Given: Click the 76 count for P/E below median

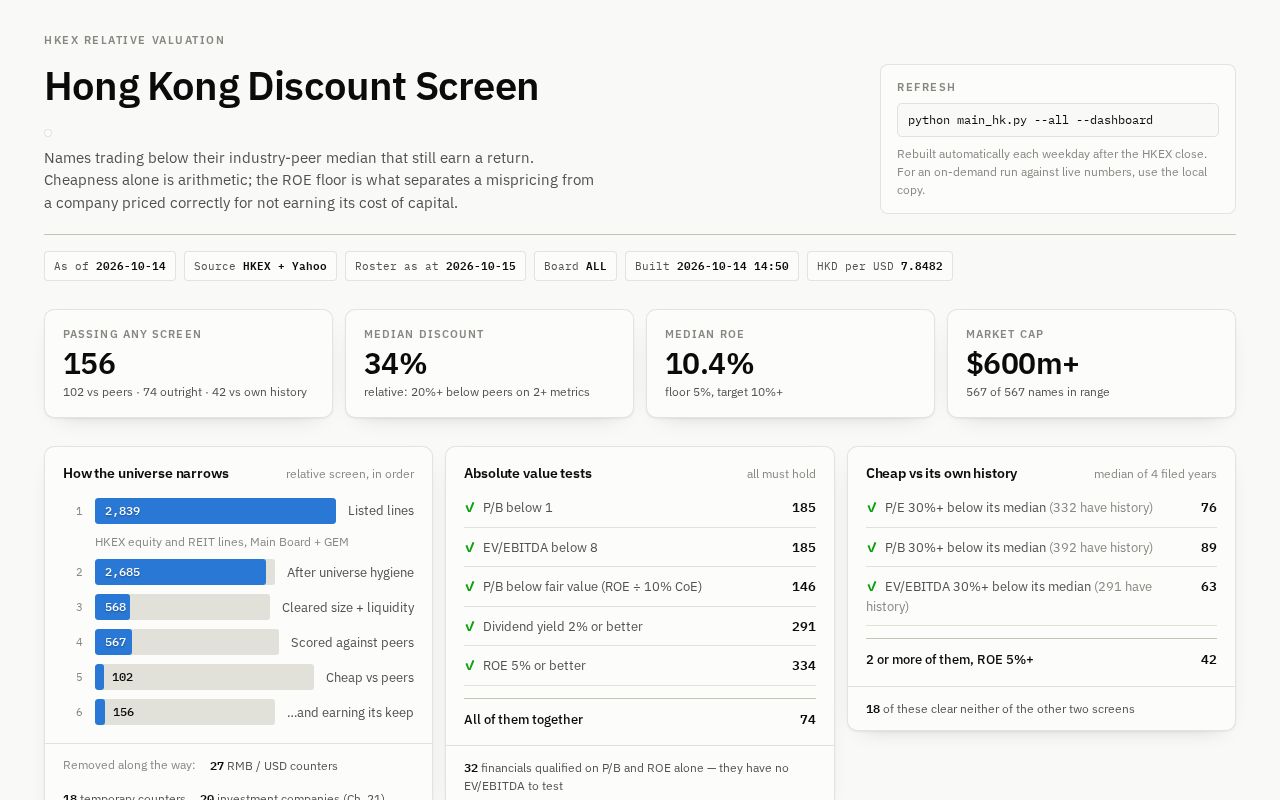Looking at the screenshot, I should tap(1209, 508).
